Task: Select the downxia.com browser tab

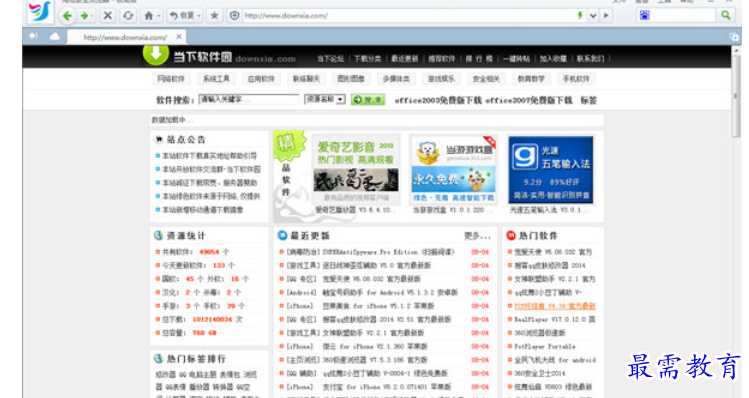Action: click(127, 37)
